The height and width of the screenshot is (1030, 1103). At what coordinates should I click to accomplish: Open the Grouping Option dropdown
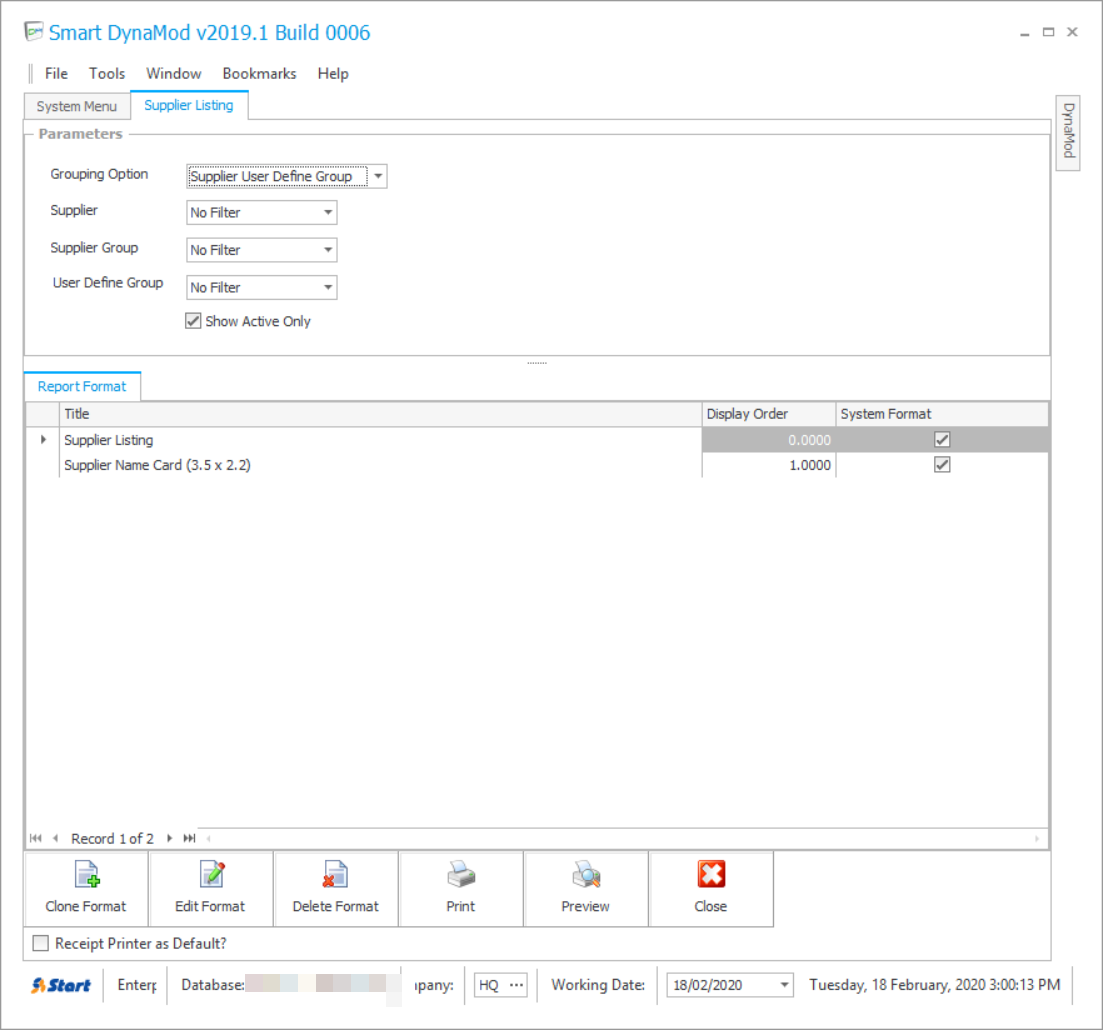click(378, 176)
